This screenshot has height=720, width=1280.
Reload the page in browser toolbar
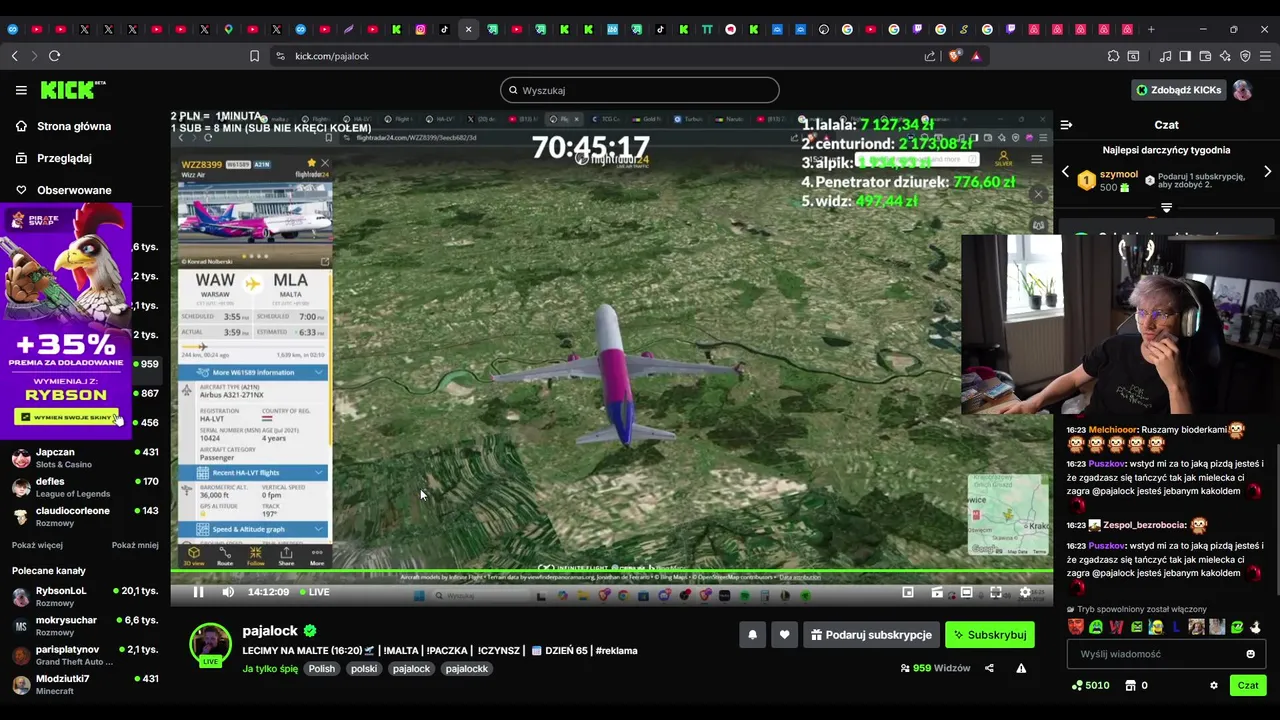(x=54, y=56)
